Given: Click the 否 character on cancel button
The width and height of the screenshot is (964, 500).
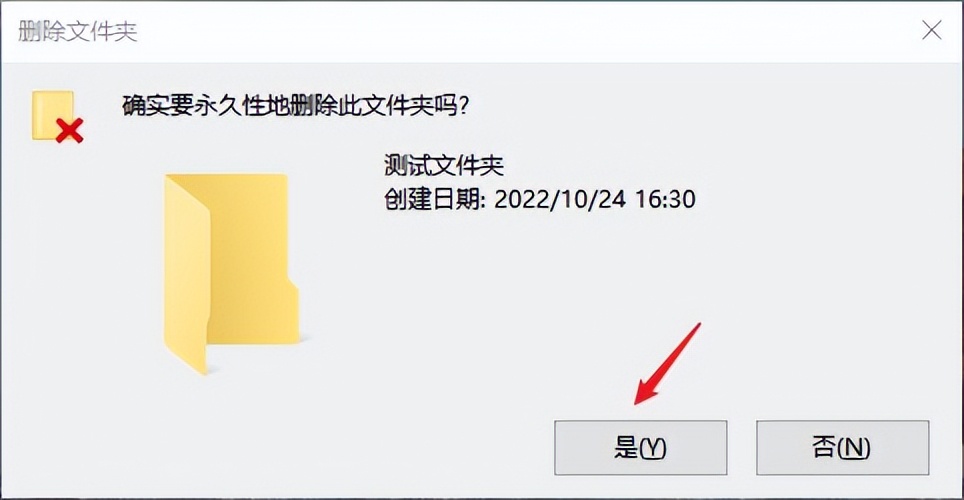Looking at the screenshot, I should (x=824, y=447).
